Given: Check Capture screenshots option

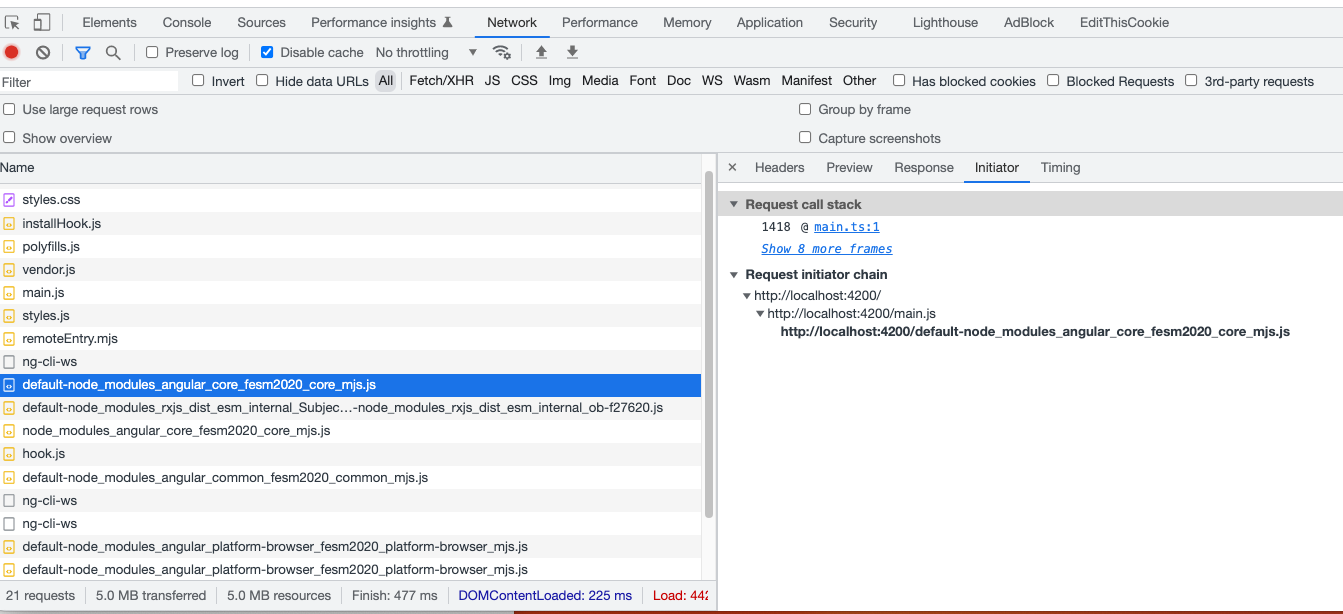Looking at the screenshot, I should pos(805,138).
